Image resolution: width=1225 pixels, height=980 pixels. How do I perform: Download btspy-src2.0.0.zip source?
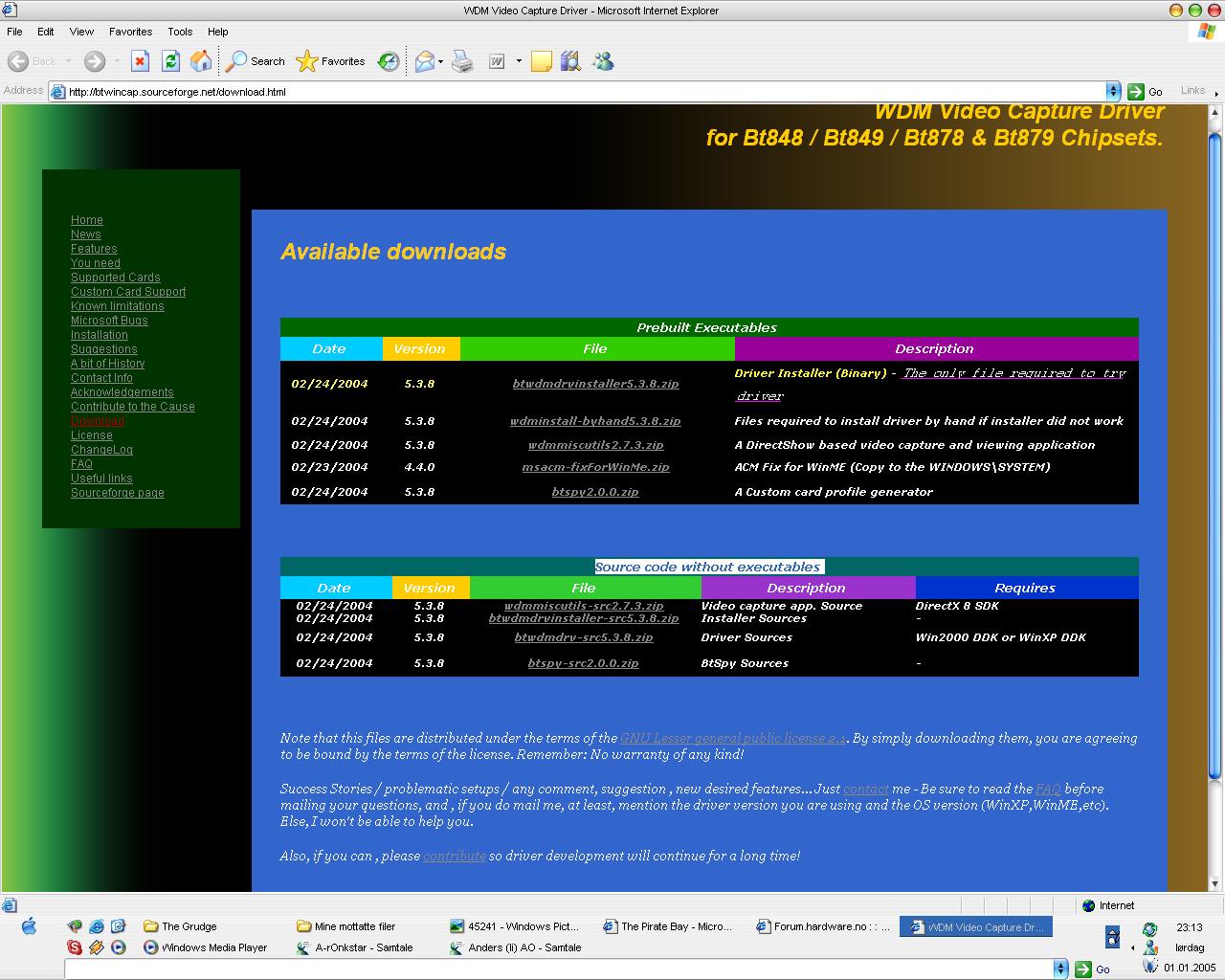[583, 663]
